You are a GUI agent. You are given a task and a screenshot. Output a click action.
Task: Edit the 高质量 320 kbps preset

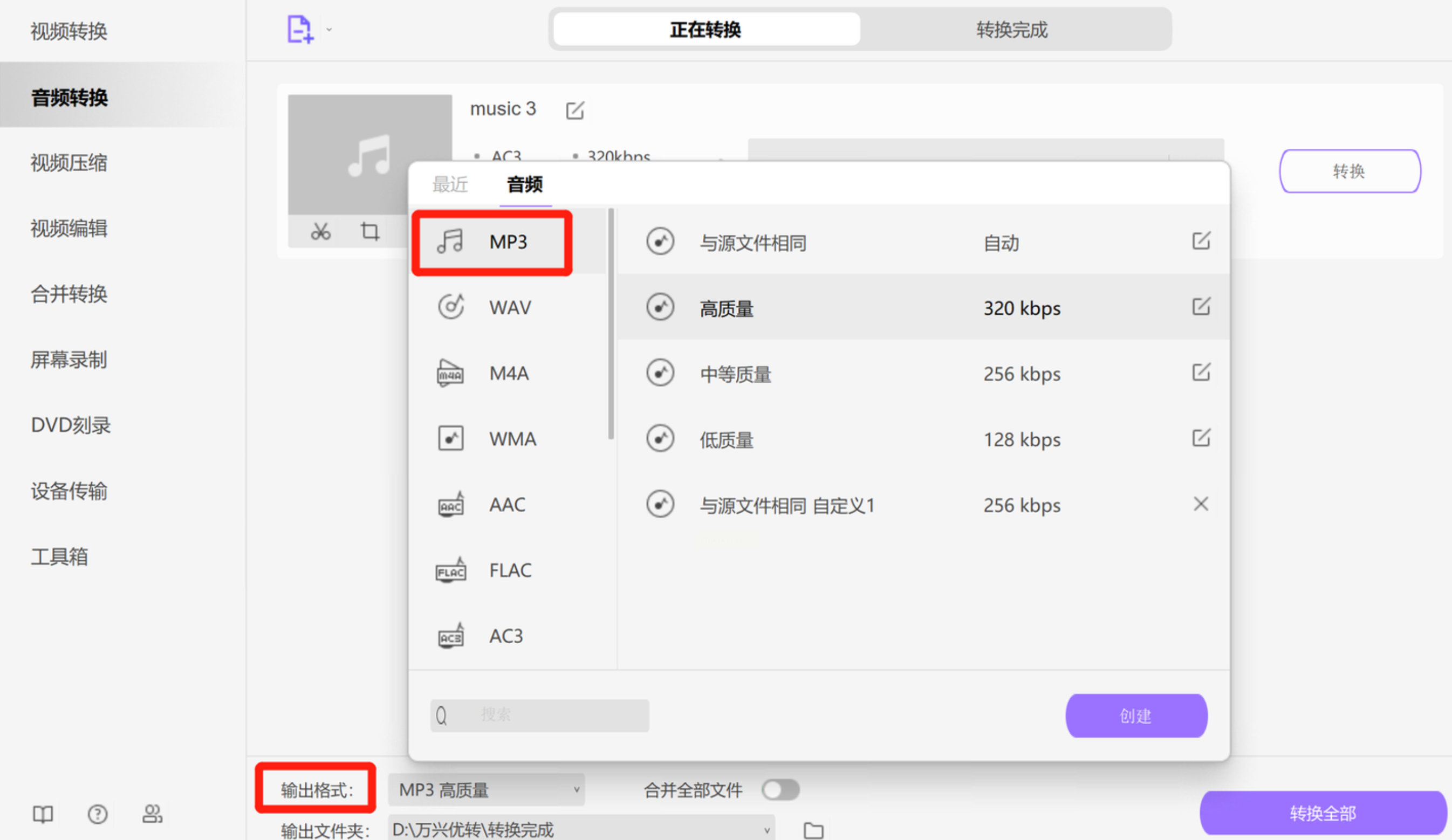[1200, 306]
